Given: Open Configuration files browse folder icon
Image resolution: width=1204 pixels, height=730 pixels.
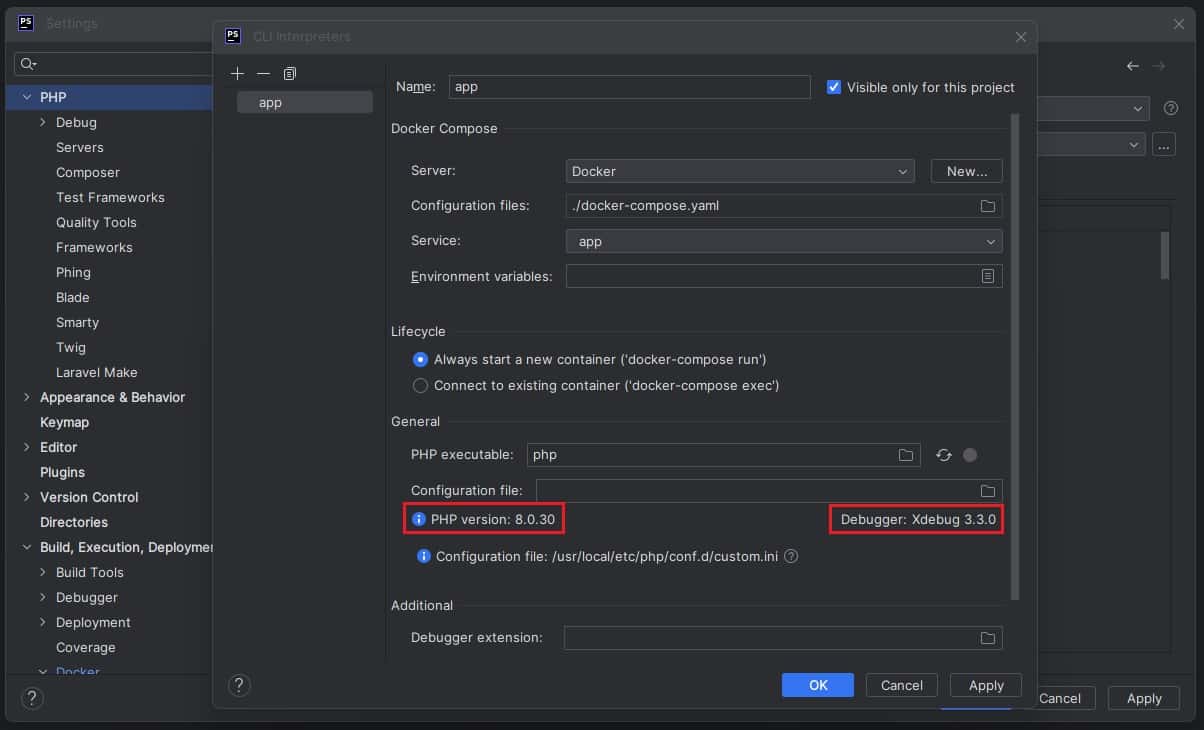Looking at the screenshot, I should (x=987, y=206).
